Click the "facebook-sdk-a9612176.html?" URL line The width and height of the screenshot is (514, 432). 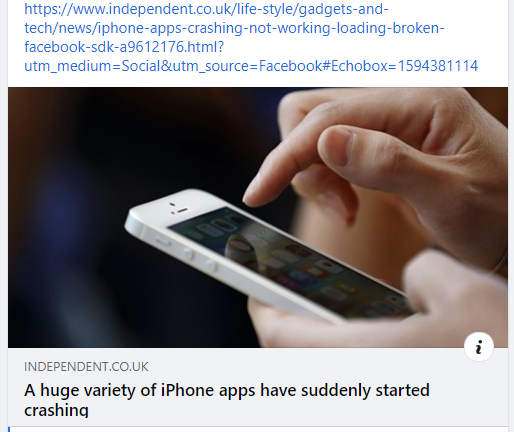coord(124,47)
